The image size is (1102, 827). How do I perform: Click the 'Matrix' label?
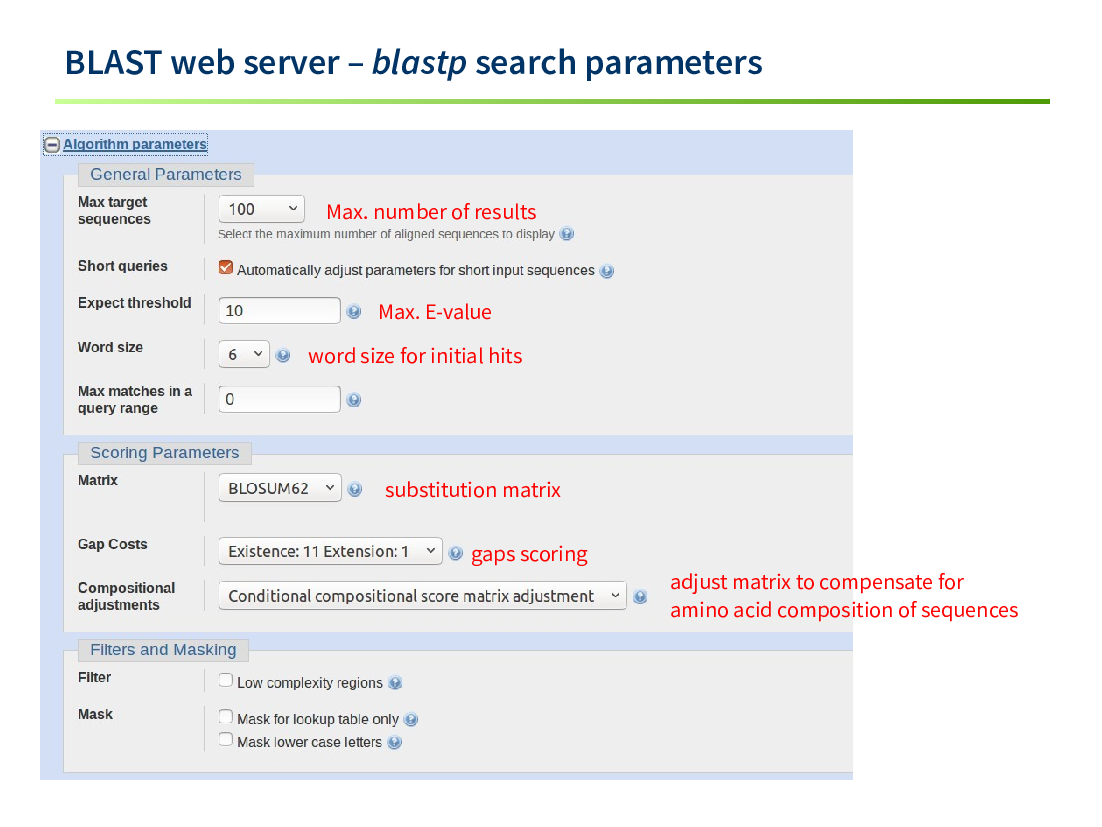click(98, 481)
